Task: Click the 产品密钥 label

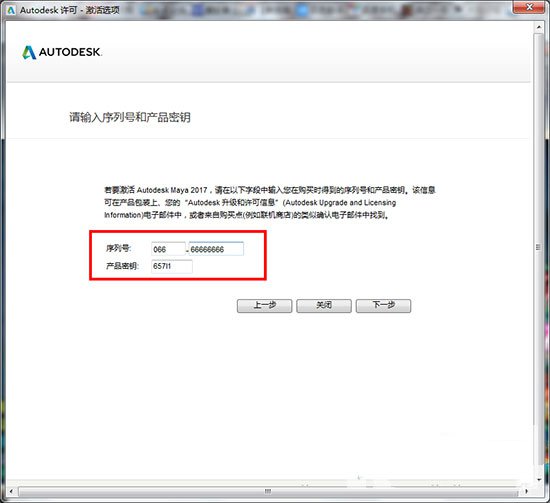Action: pyautogui.click(x=122, y=266)
